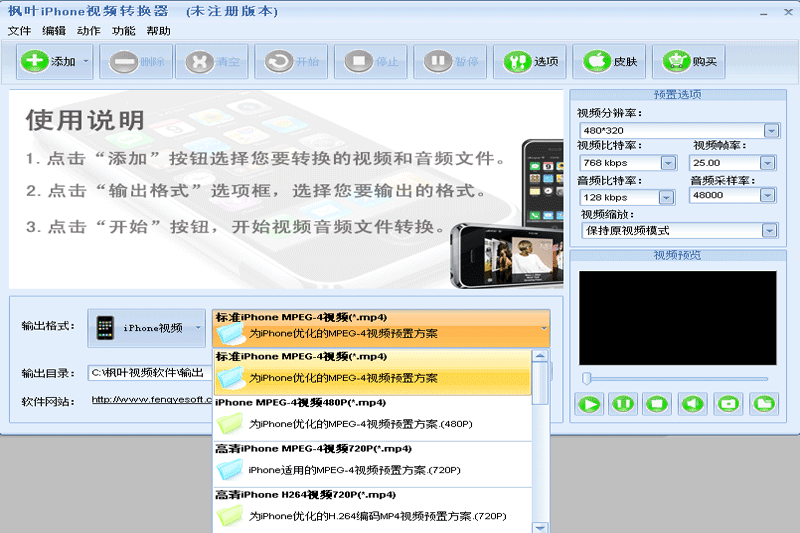800x533 pixels.
Task: Open the 帮助 (Help) menu
Action: pyautogui.click(x=158, y=31)
